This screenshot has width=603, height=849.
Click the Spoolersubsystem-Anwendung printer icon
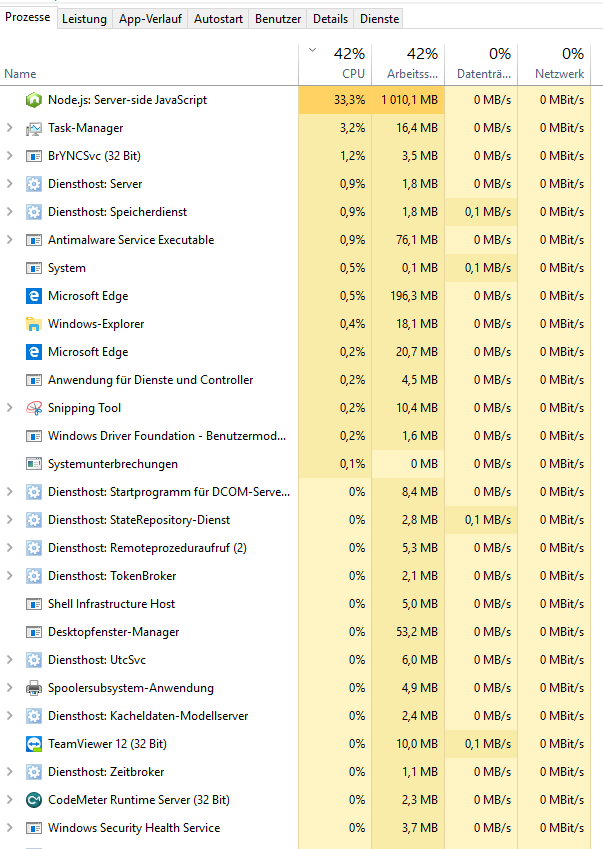point(34,688)
